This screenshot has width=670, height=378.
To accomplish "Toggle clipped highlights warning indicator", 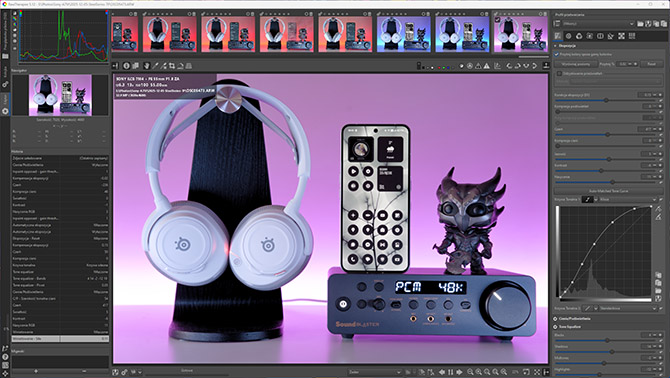I will click(x=487, y=66).
